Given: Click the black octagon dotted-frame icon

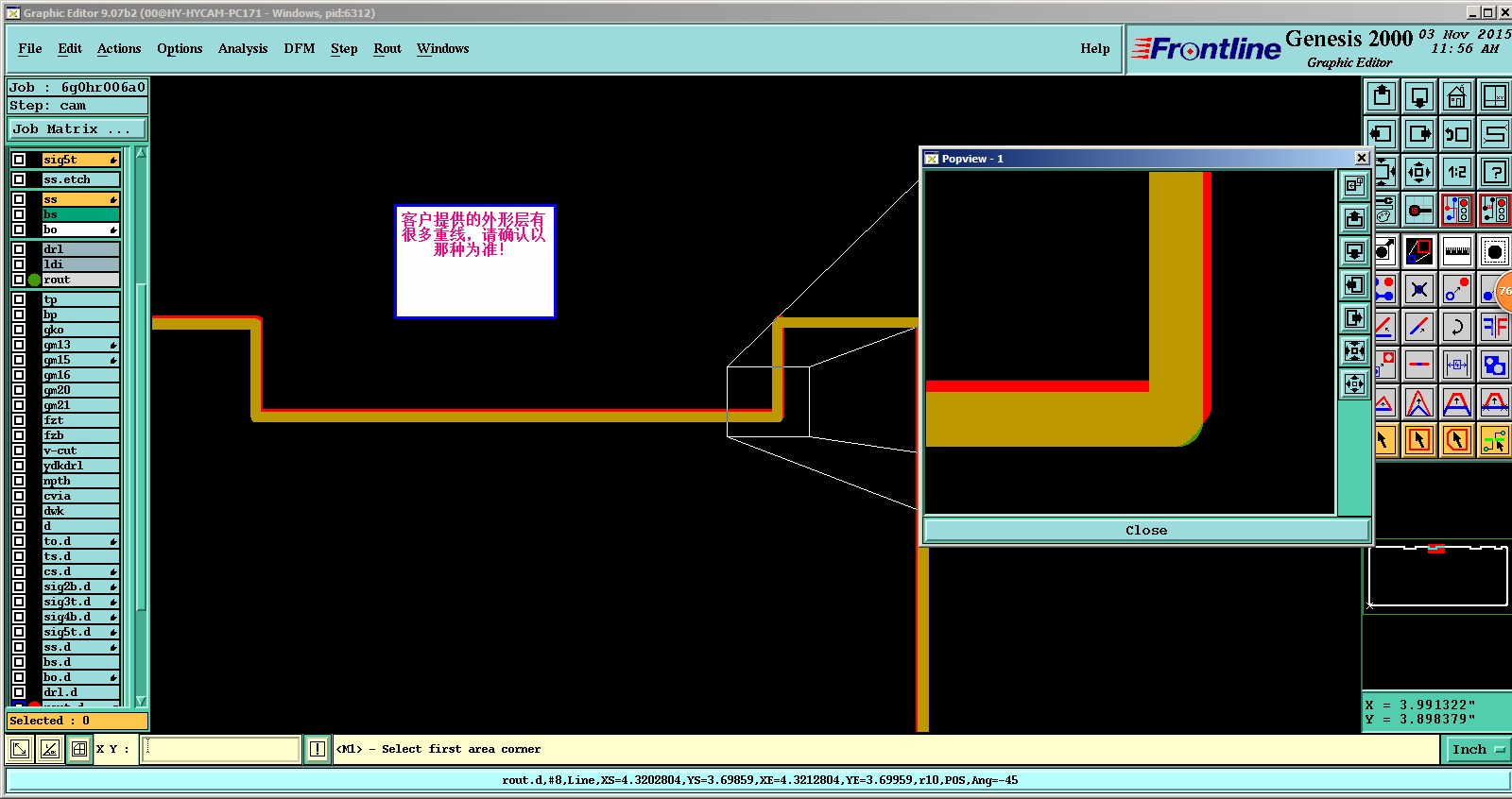Looking at the screenshot, I should click(1495, 251).
